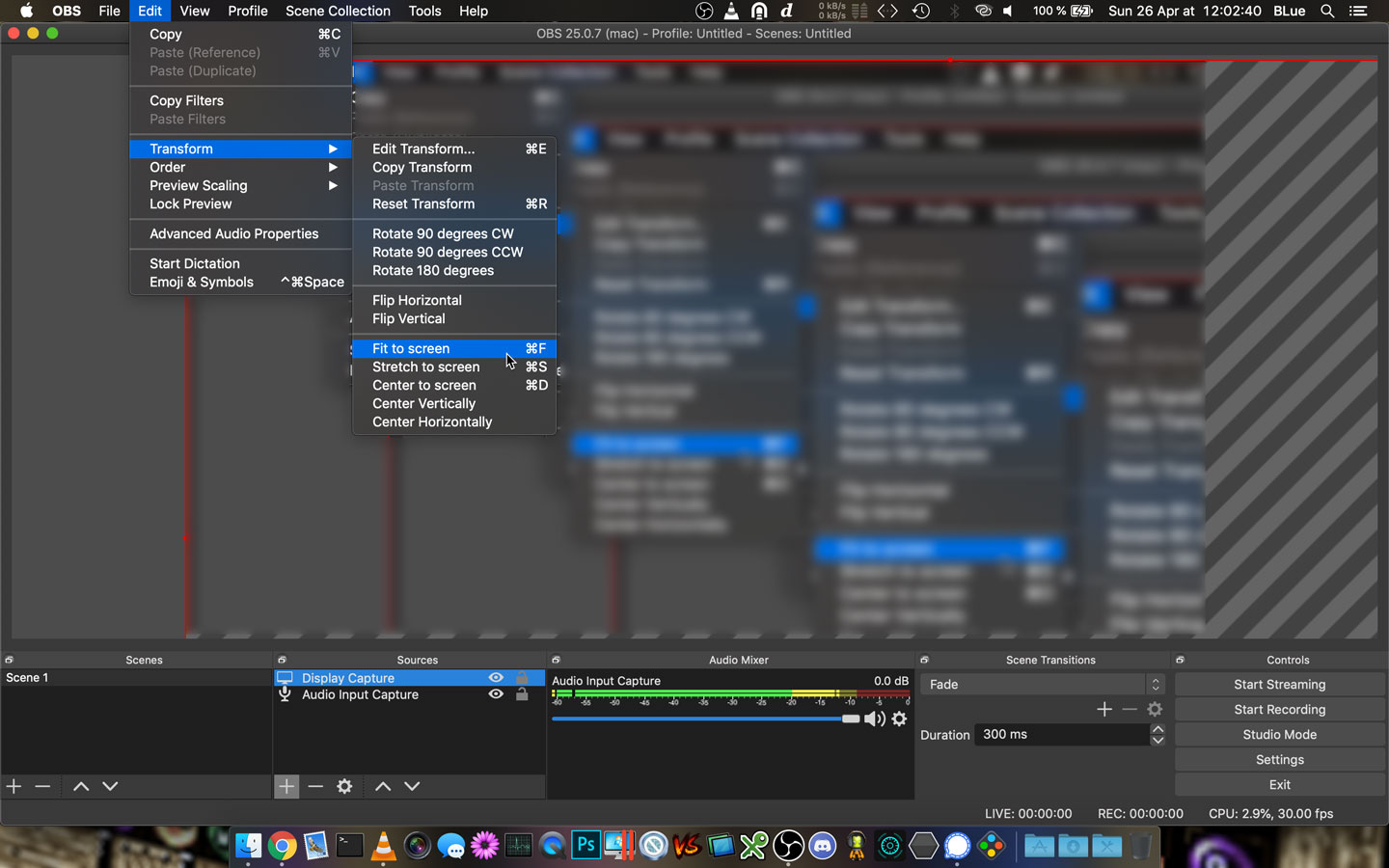
Task: Add a new source with plus button
Action: coord(286,786)
